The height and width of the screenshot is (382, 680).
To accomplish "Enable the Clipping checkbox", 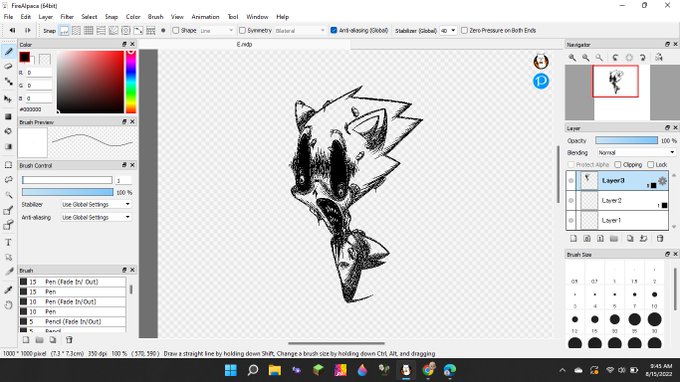I will 618,164.
